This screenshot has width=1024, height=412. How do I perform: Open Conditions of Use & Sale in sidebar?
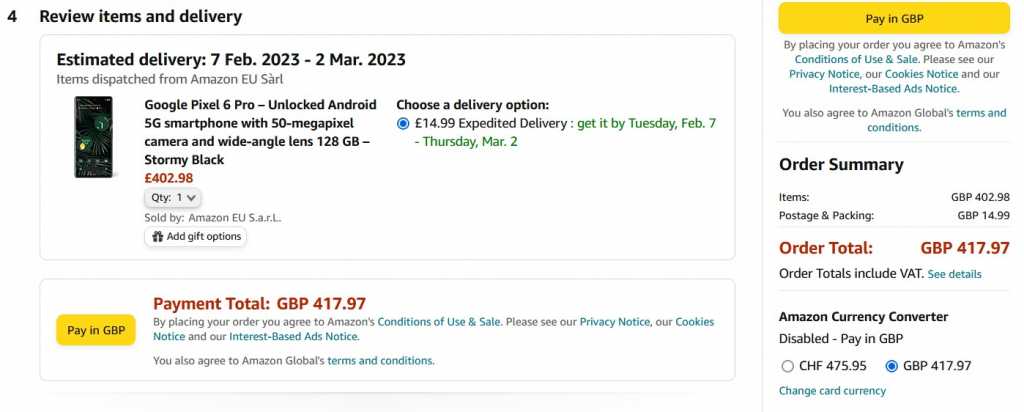point(857,59)
